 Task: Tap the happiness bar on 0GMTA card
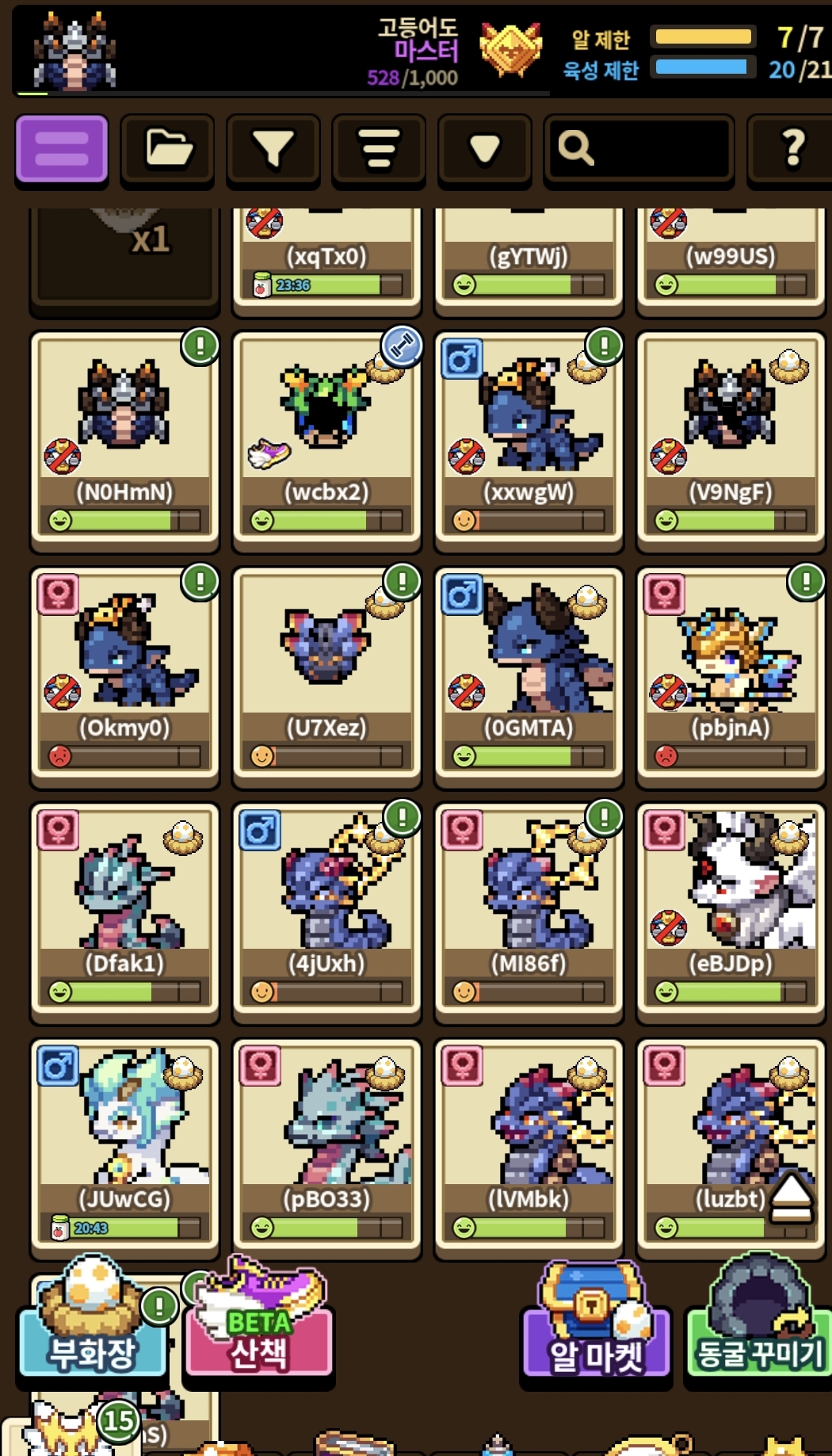click(x=528, y=757)
